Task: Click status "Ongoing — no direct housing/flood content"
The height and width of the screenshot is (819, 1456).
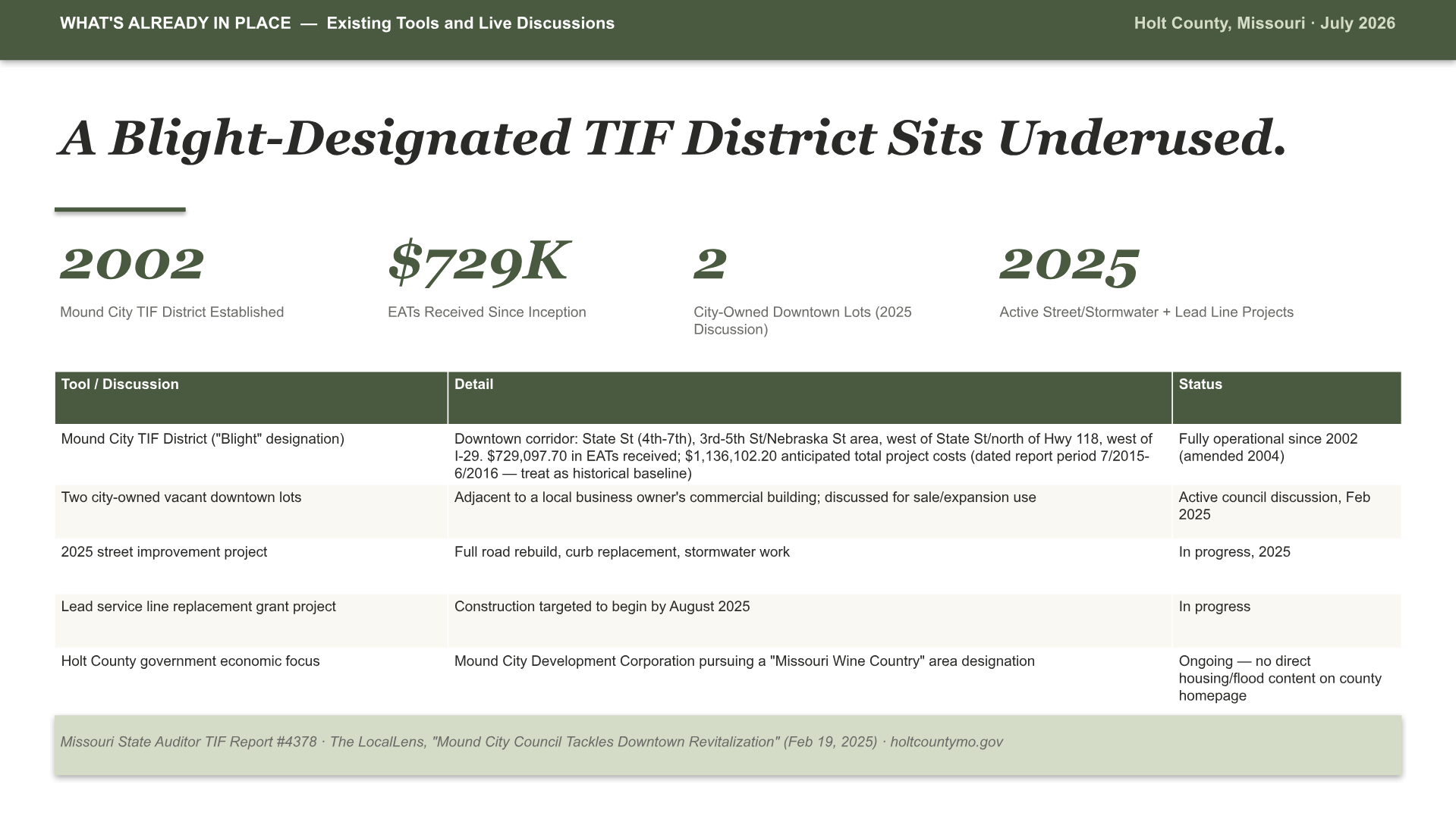Action: (1287, 679)
